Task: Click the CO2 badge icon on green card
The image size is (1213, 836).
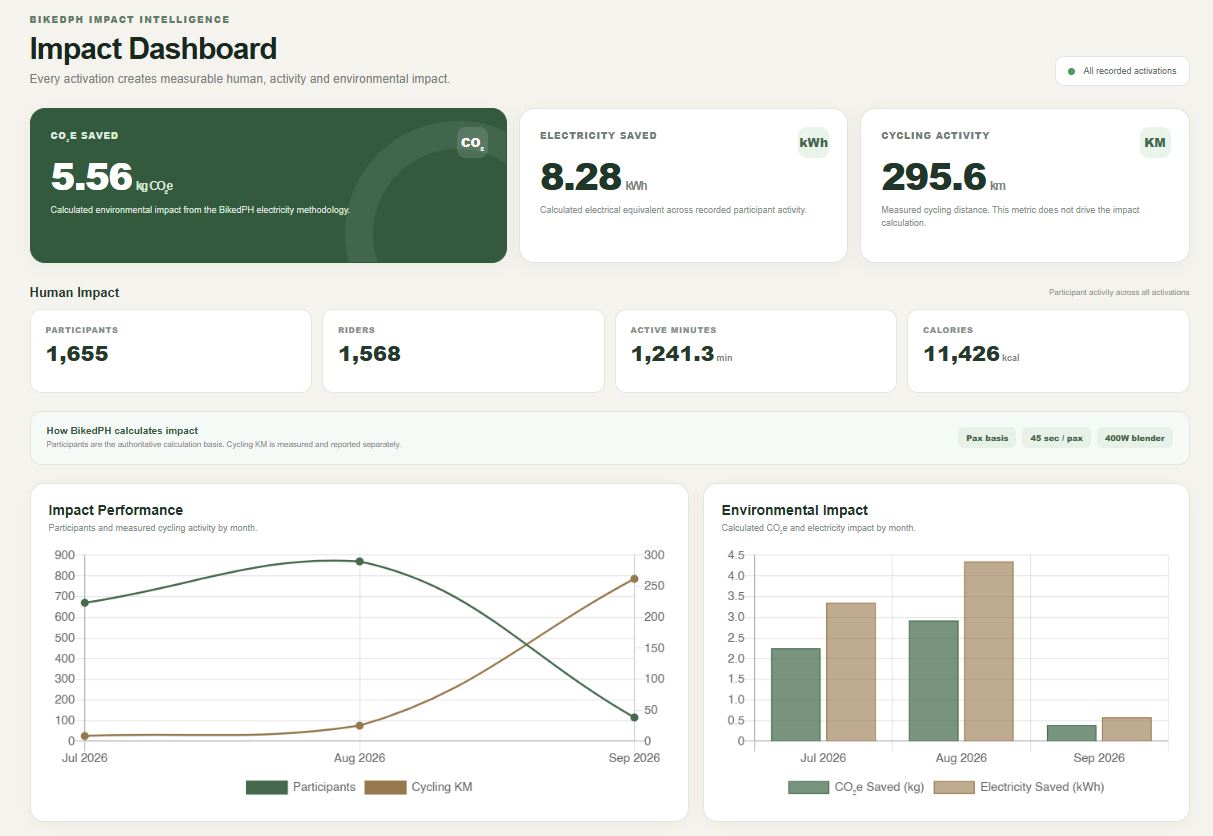Action: click(x=472, y=143)
